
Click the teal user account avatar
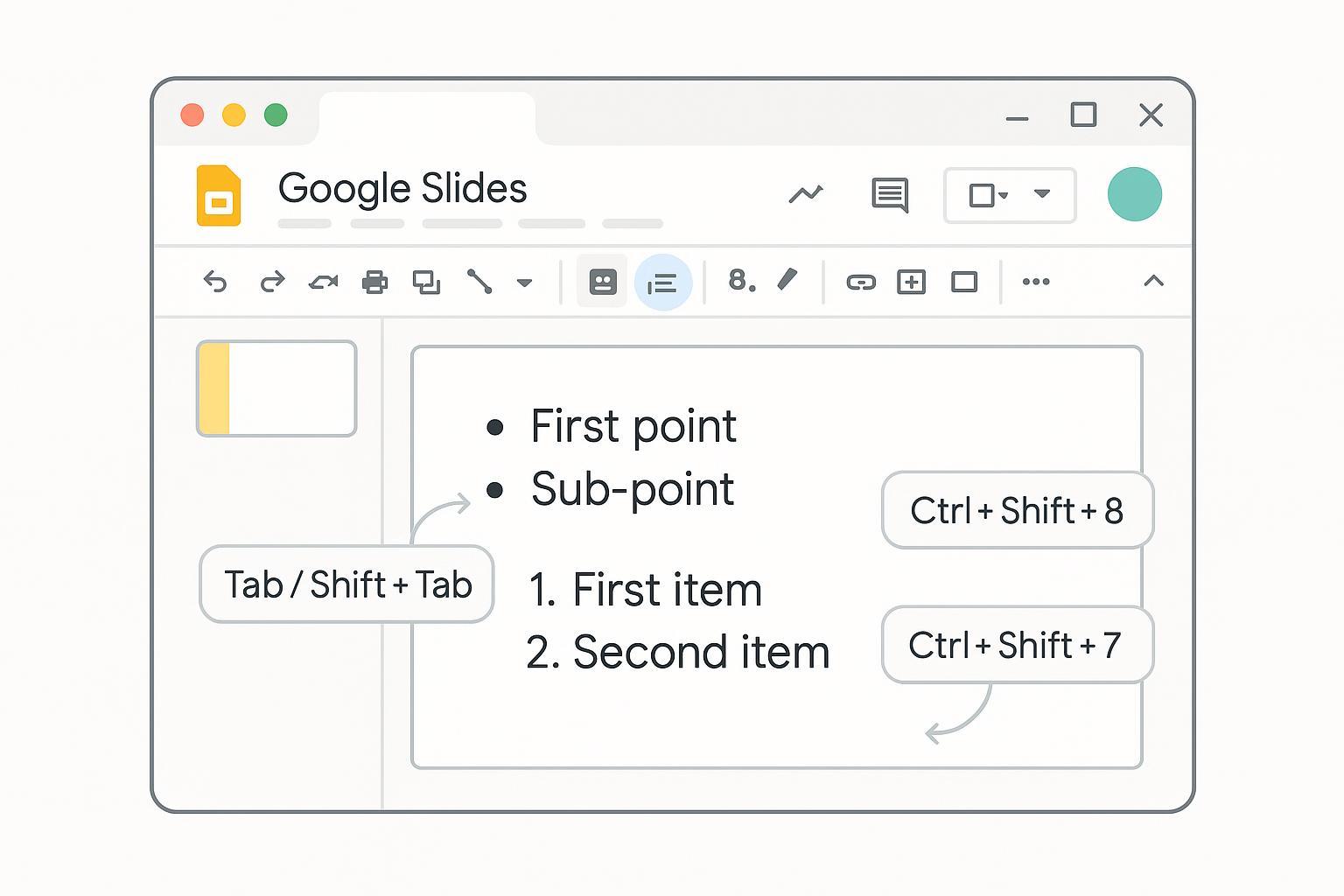1134,194
